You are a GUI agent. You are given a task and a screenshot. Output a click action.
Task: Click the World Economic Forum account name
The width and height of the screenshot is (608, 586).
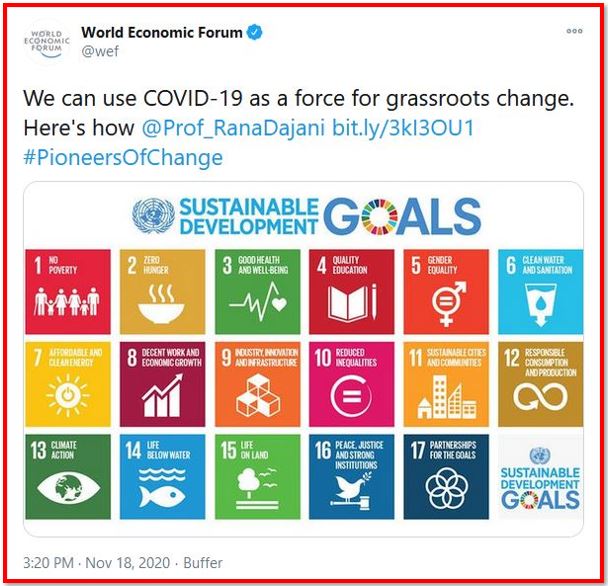[162, 32]
